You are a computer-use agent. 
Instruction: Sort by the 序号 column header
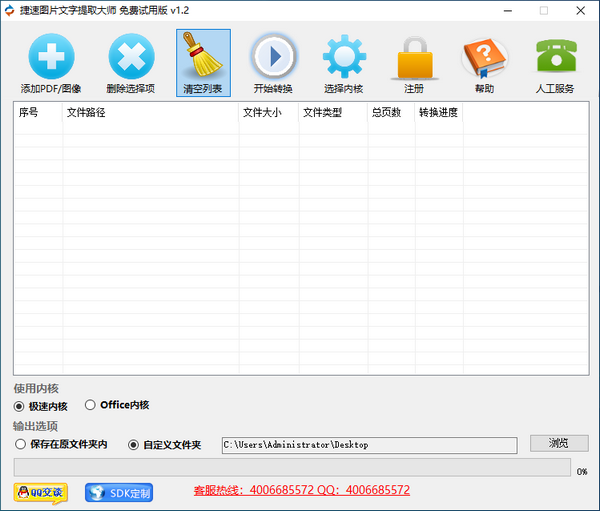pos(38,113)
